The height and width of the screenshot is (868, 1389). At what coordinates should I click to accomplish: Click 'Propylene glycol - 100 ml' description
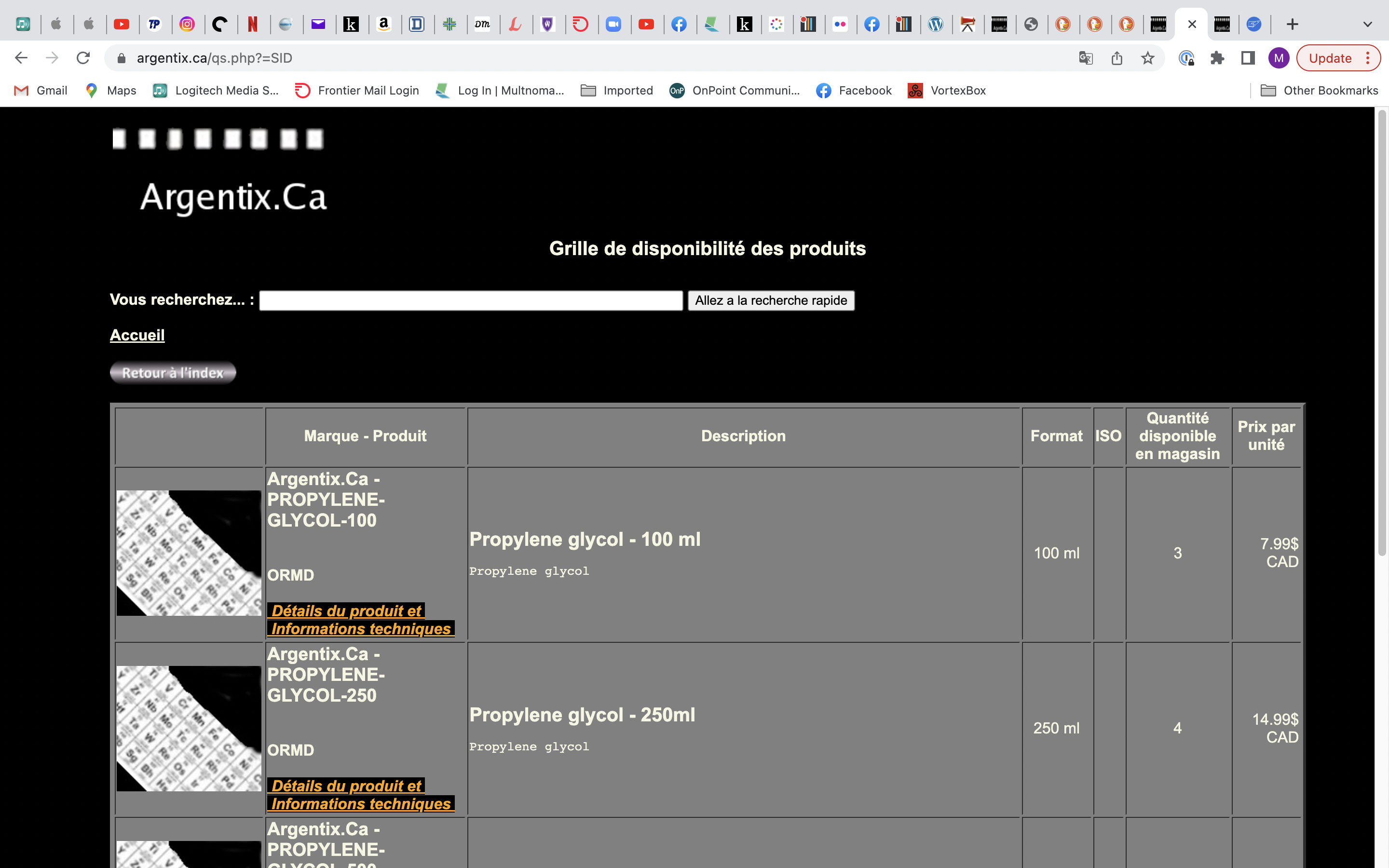[585, 540]
